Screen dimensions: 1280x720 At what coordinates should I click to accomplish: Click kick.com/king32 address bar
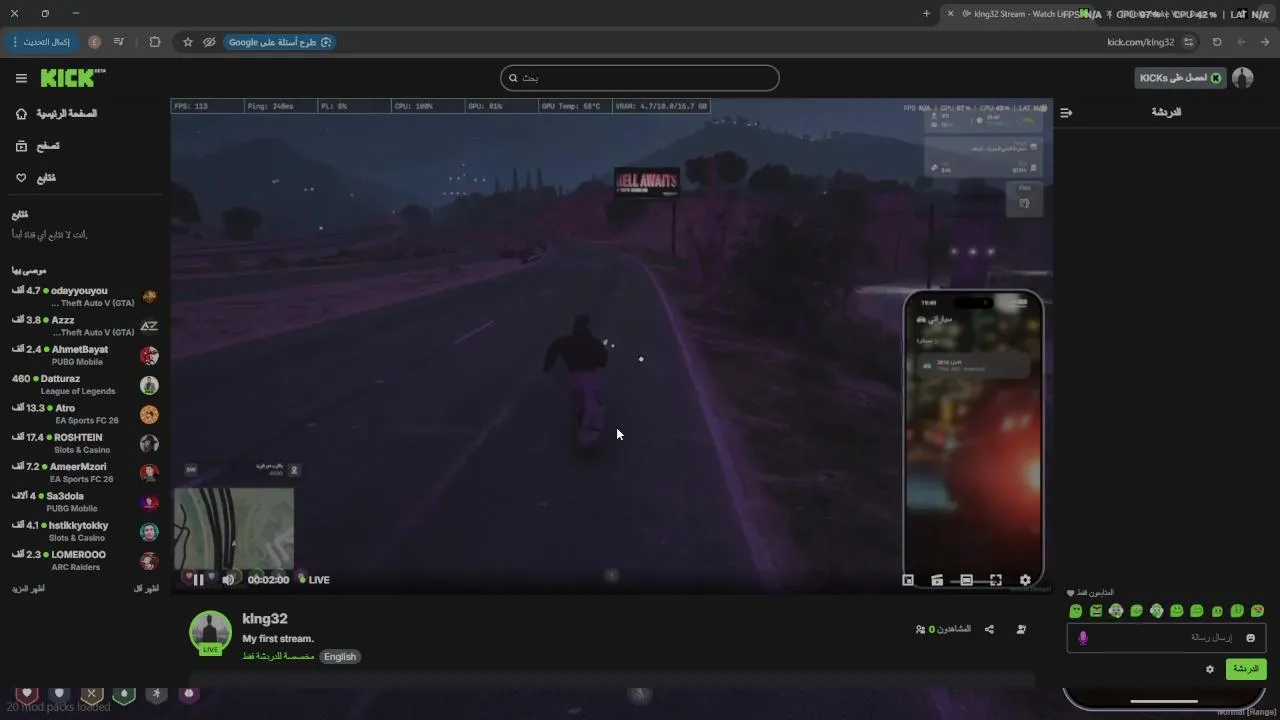click(x=1140, y=42)
